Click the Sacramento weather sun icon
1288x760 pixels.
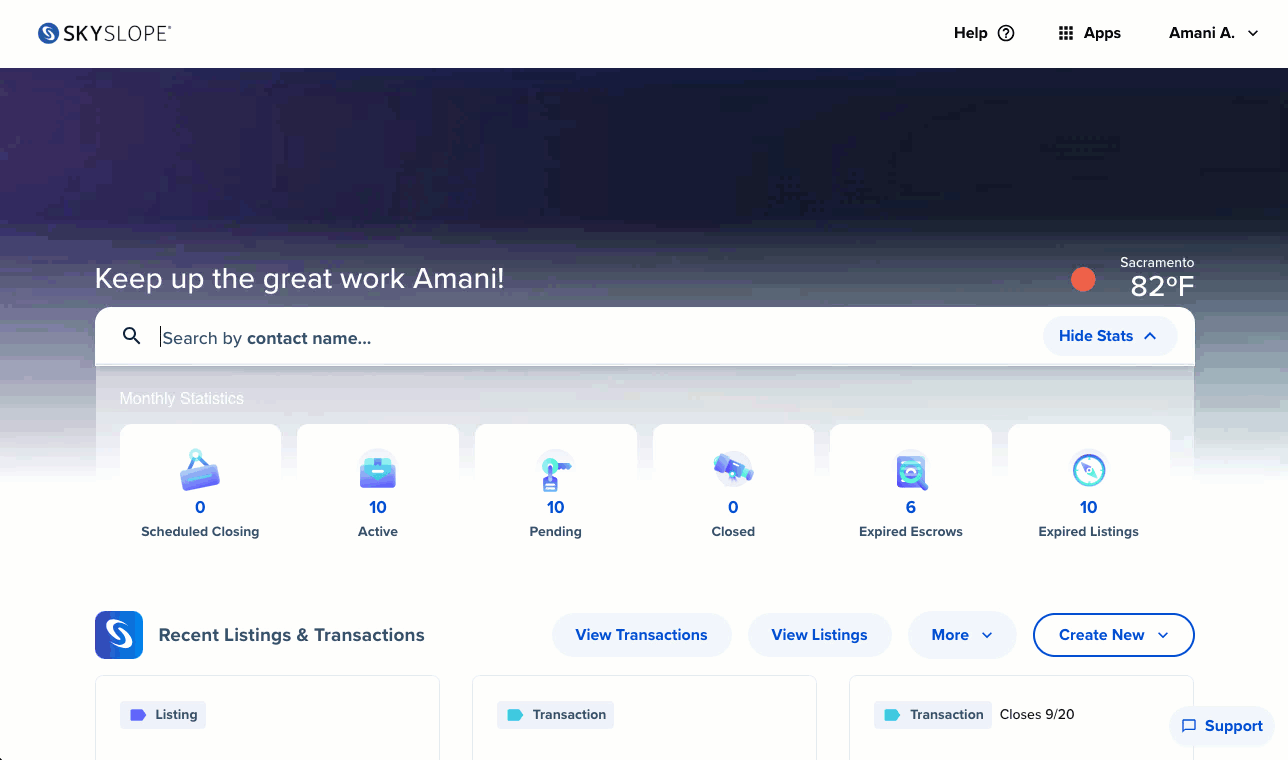click(x=1083, y=280)
